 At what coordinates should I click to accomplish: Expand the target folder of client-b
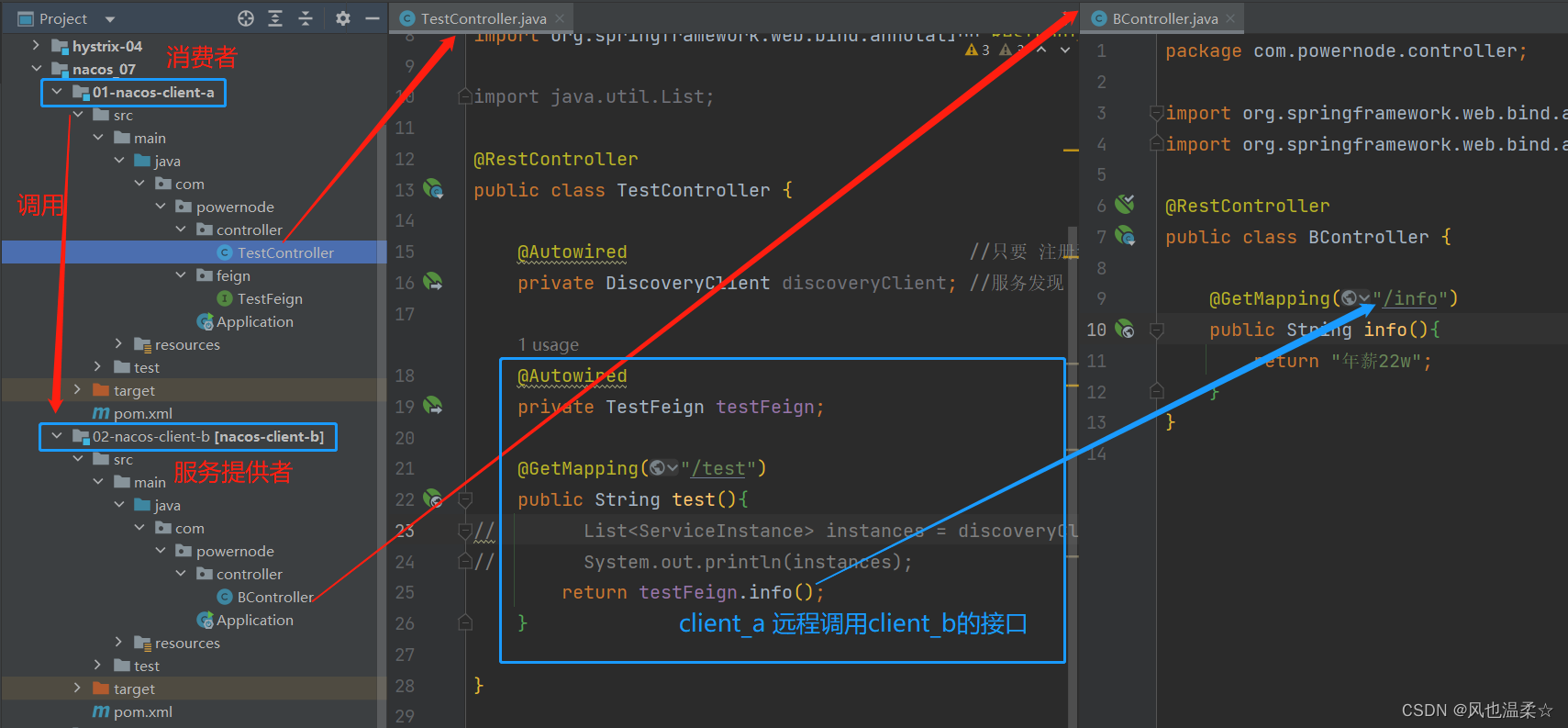[77, 688]
